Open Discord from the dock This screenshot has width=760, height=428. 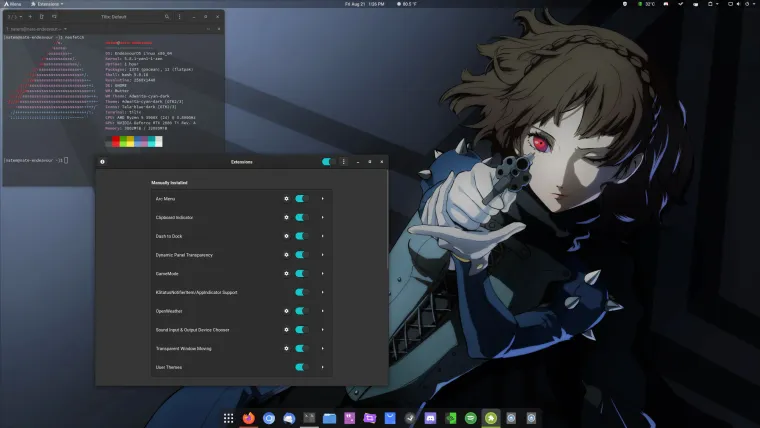click(x=431, y=418)
